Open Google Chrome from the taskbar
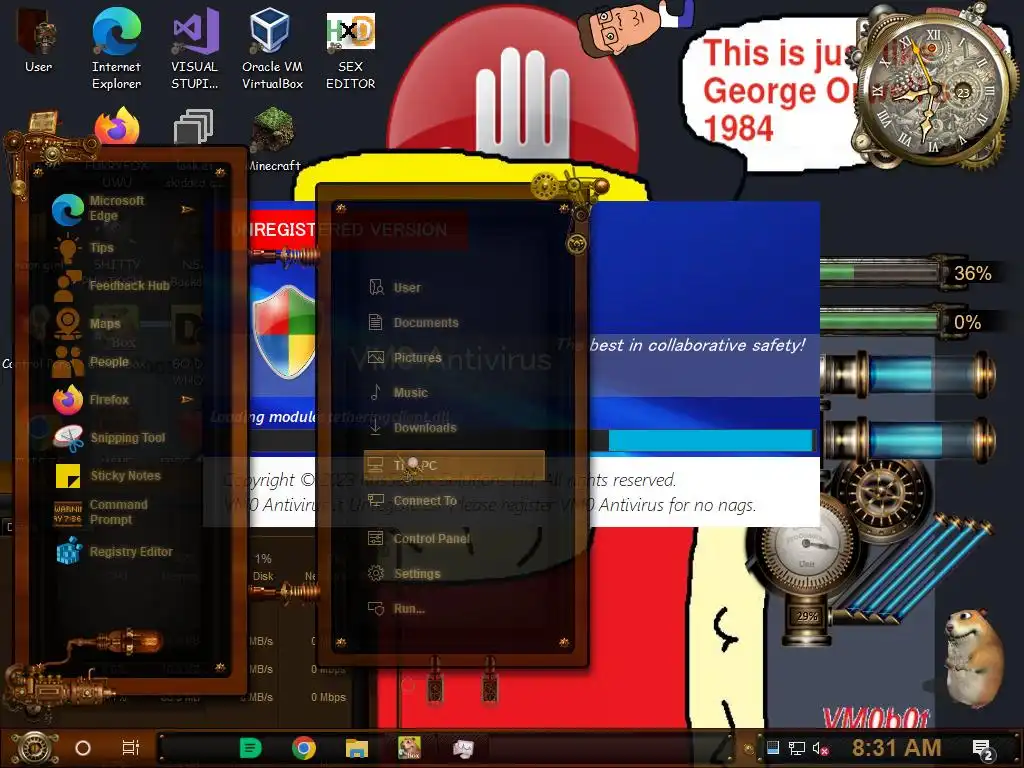Viewport: 1024px width, 768px height. [x=304, y=748]
